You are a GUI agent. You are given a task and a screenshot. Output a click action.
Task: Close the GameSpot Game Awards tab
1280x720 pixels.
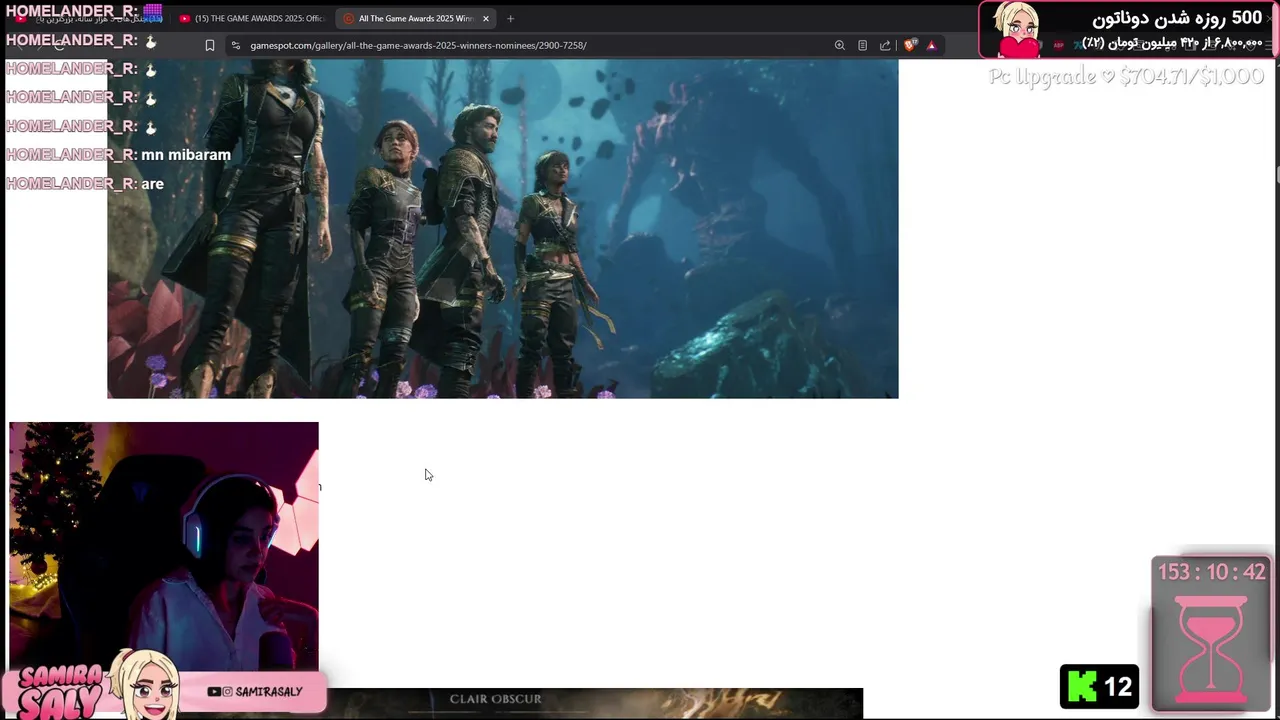[x=486, y=18]
